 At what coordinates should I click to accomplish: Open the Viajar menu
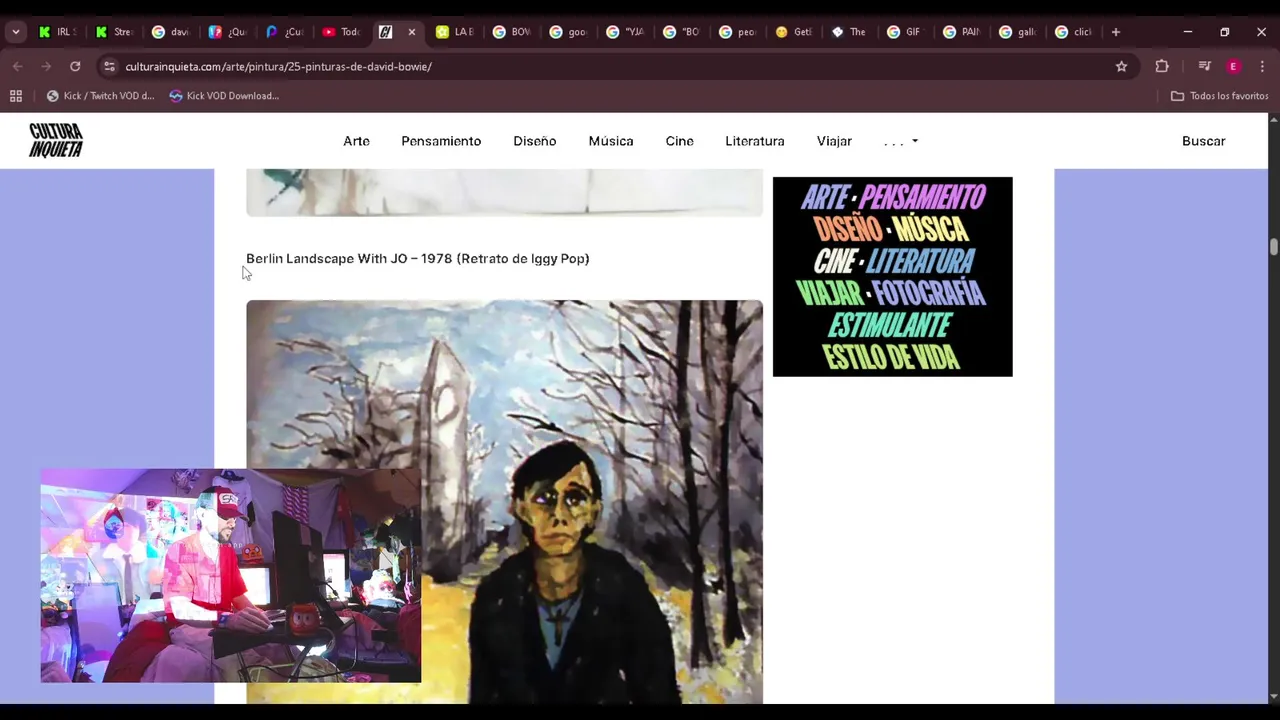click(834, 141)
